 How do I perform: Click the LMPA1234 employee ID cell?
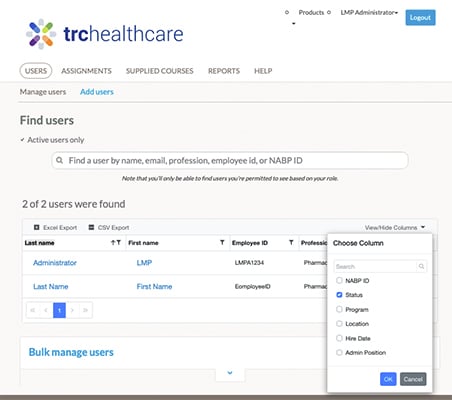coord(249,263)
